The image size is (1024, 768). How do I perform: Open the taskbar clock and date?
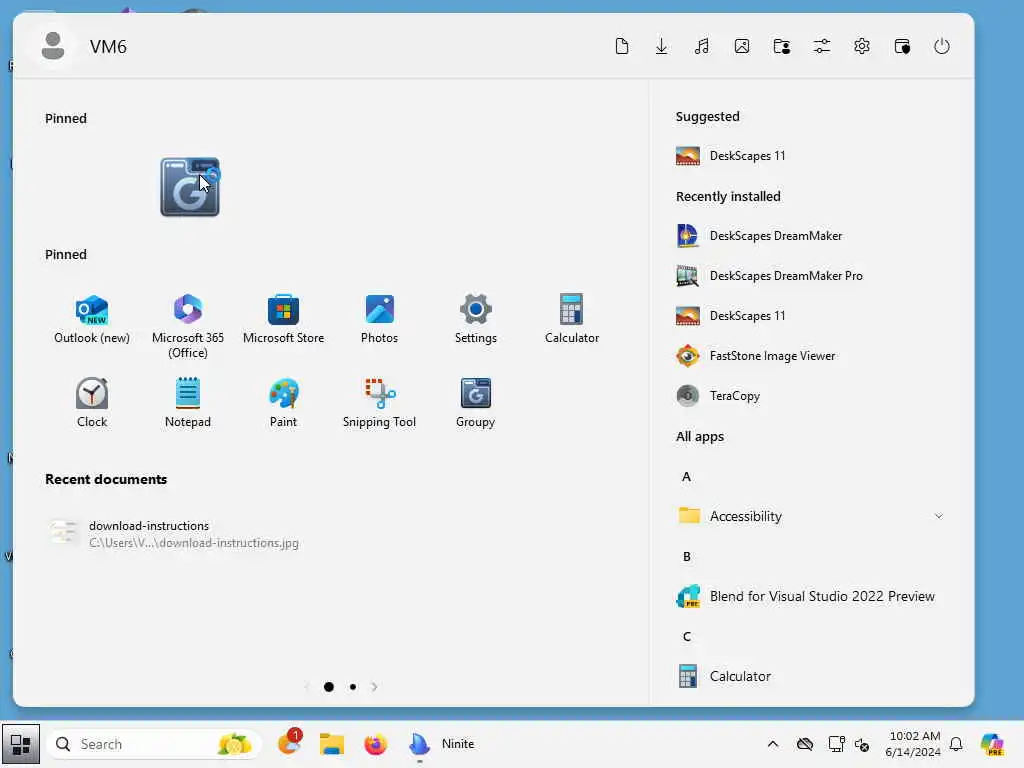914,744
